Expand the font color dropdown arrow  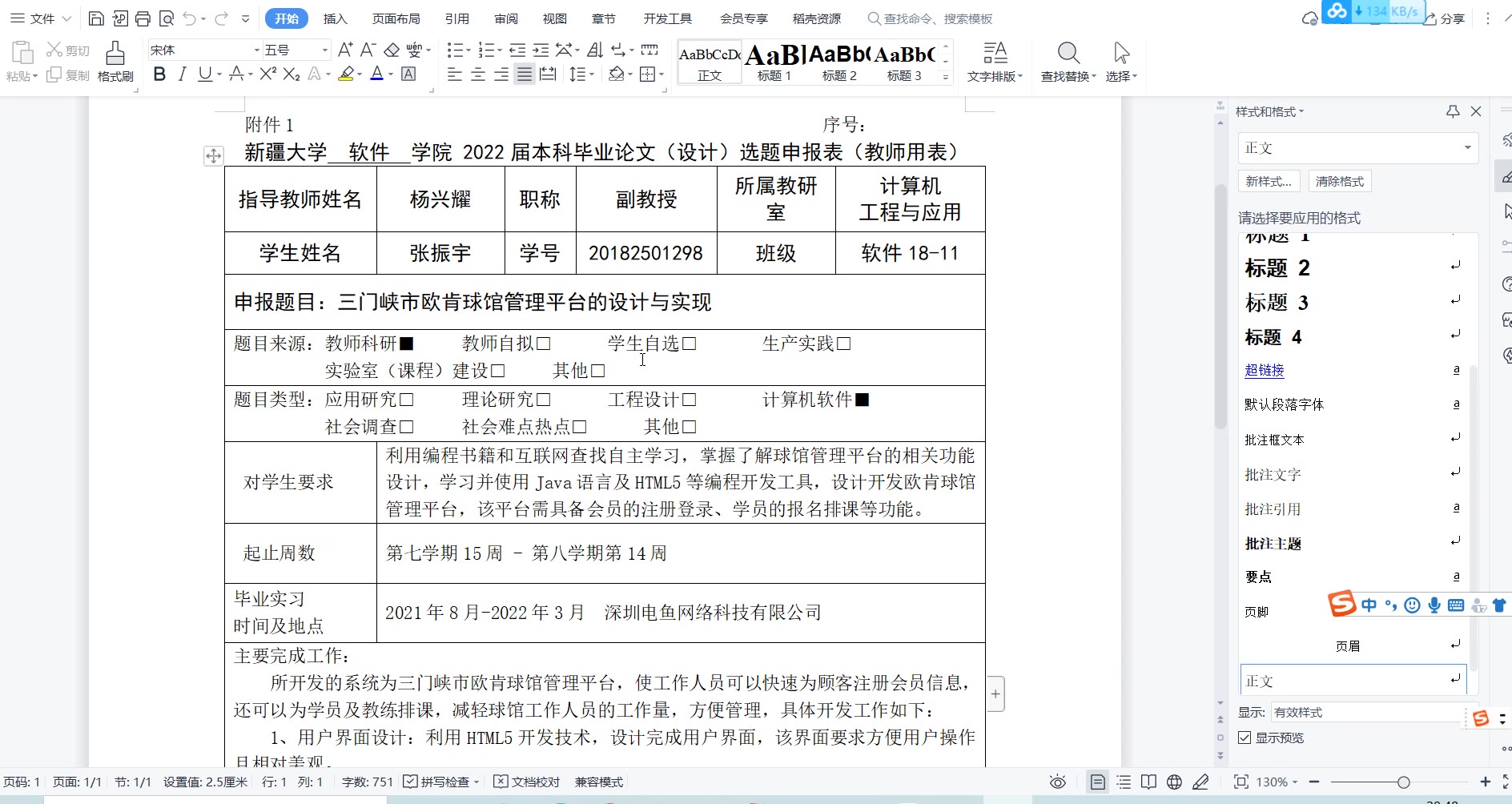pos(390,74)
